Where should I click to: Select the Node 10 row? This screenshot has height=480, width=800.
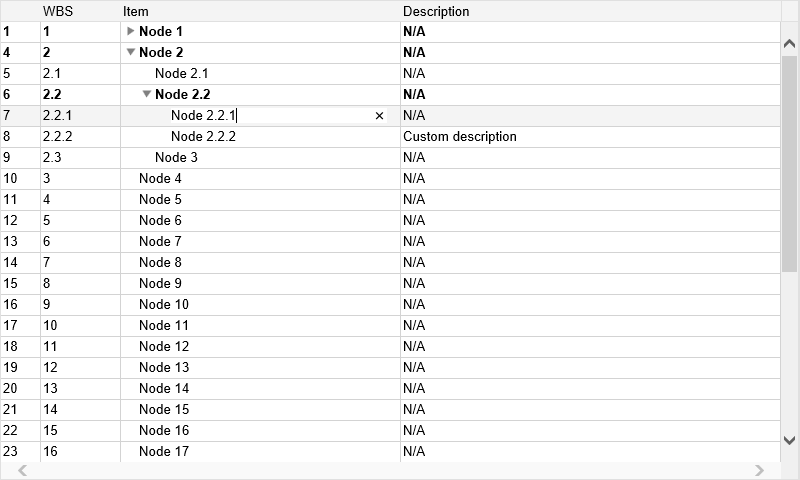[x=164, y=305]
